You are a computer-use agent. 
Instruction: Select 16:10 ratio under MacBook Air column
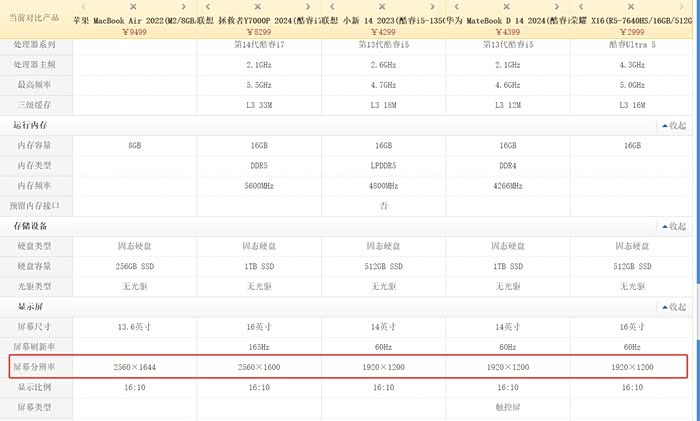pos(134,387)
